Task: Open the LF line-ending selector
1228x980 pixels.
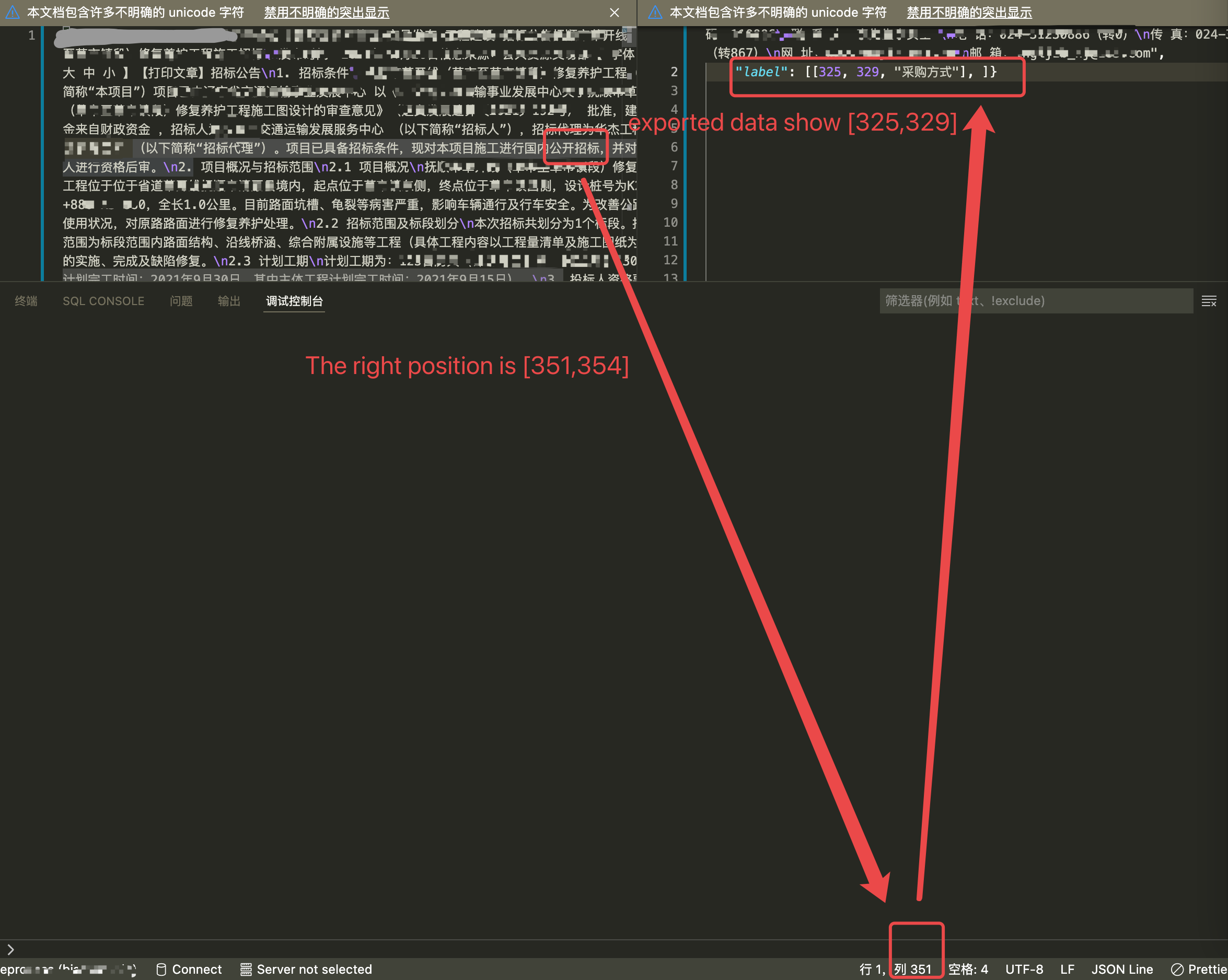Action: [1068, 970]
